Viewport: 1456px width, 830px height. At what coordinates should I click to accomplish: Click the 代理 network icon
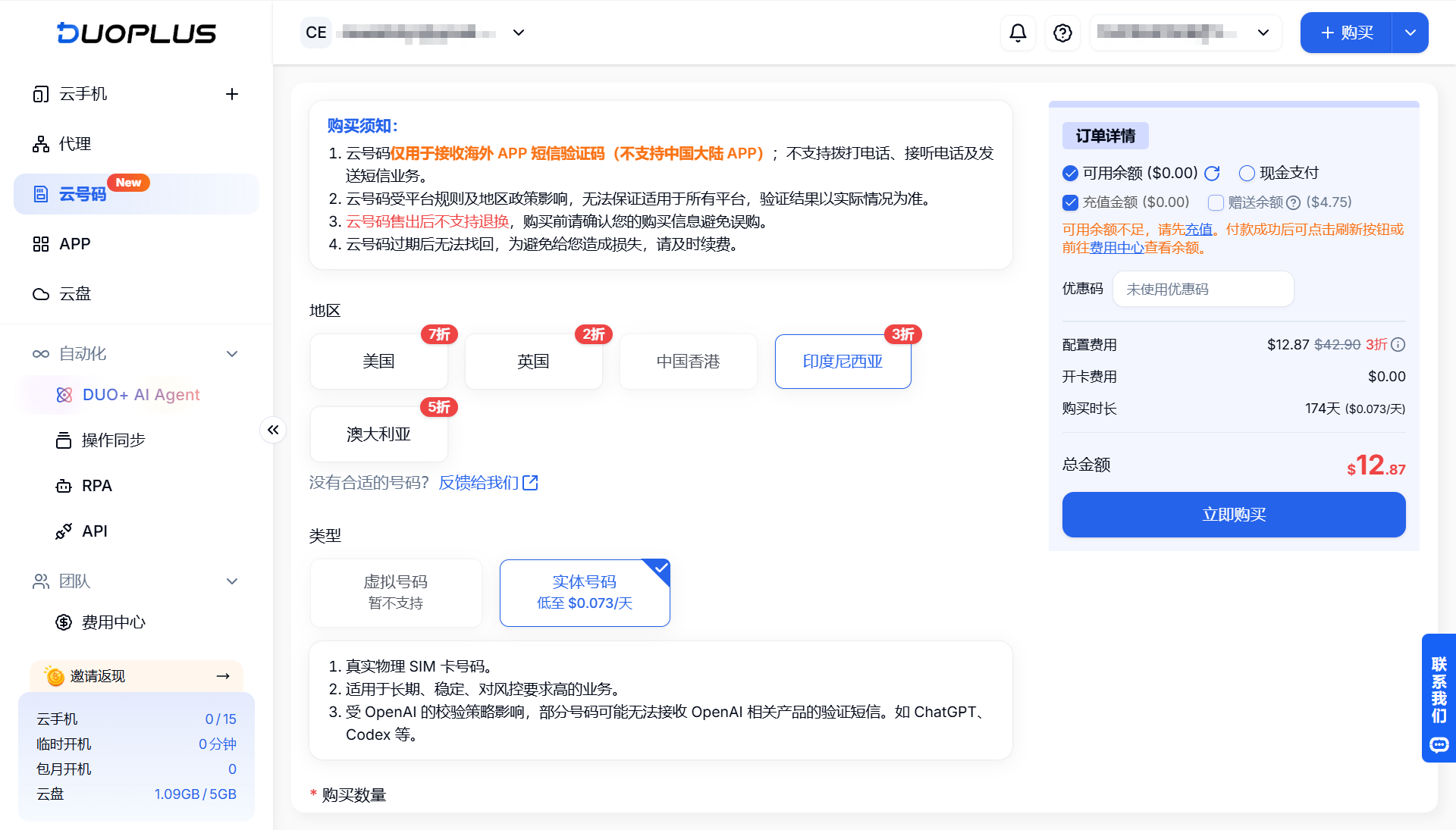[x=41, y=144]
